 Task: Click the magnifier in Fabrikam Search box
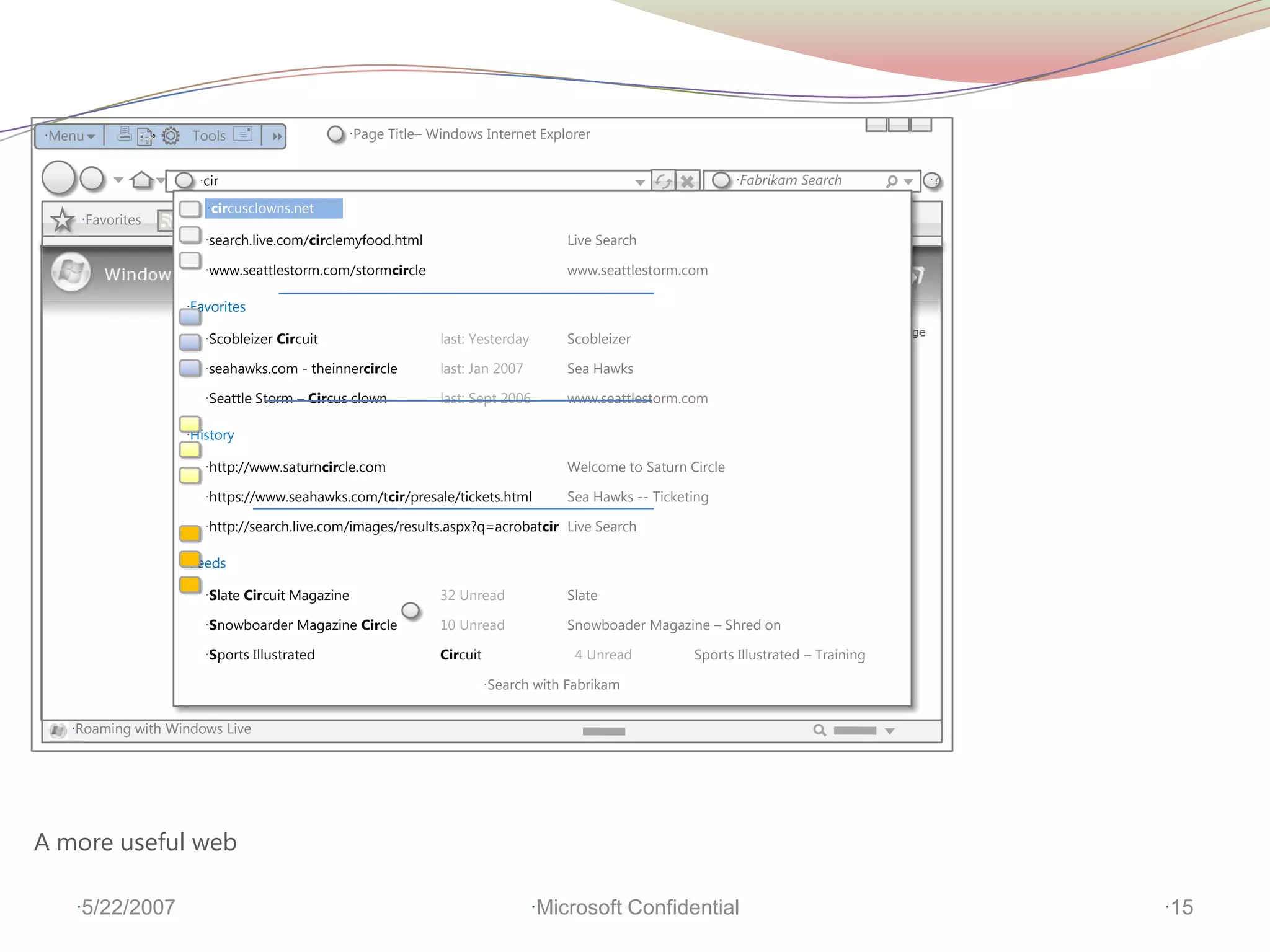tap(892, 181)
